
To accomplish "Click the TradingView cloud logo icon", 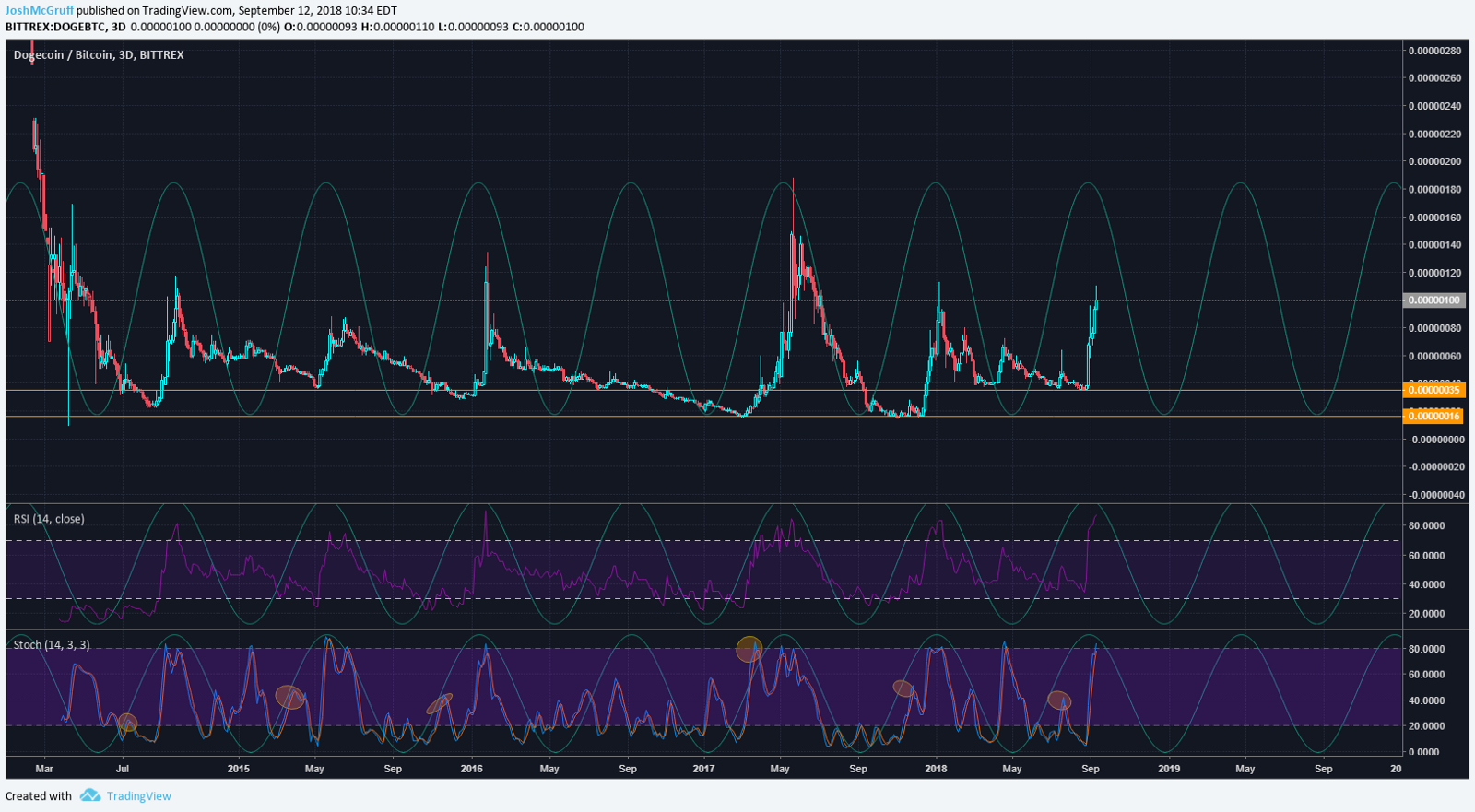I will coord(89,795).
